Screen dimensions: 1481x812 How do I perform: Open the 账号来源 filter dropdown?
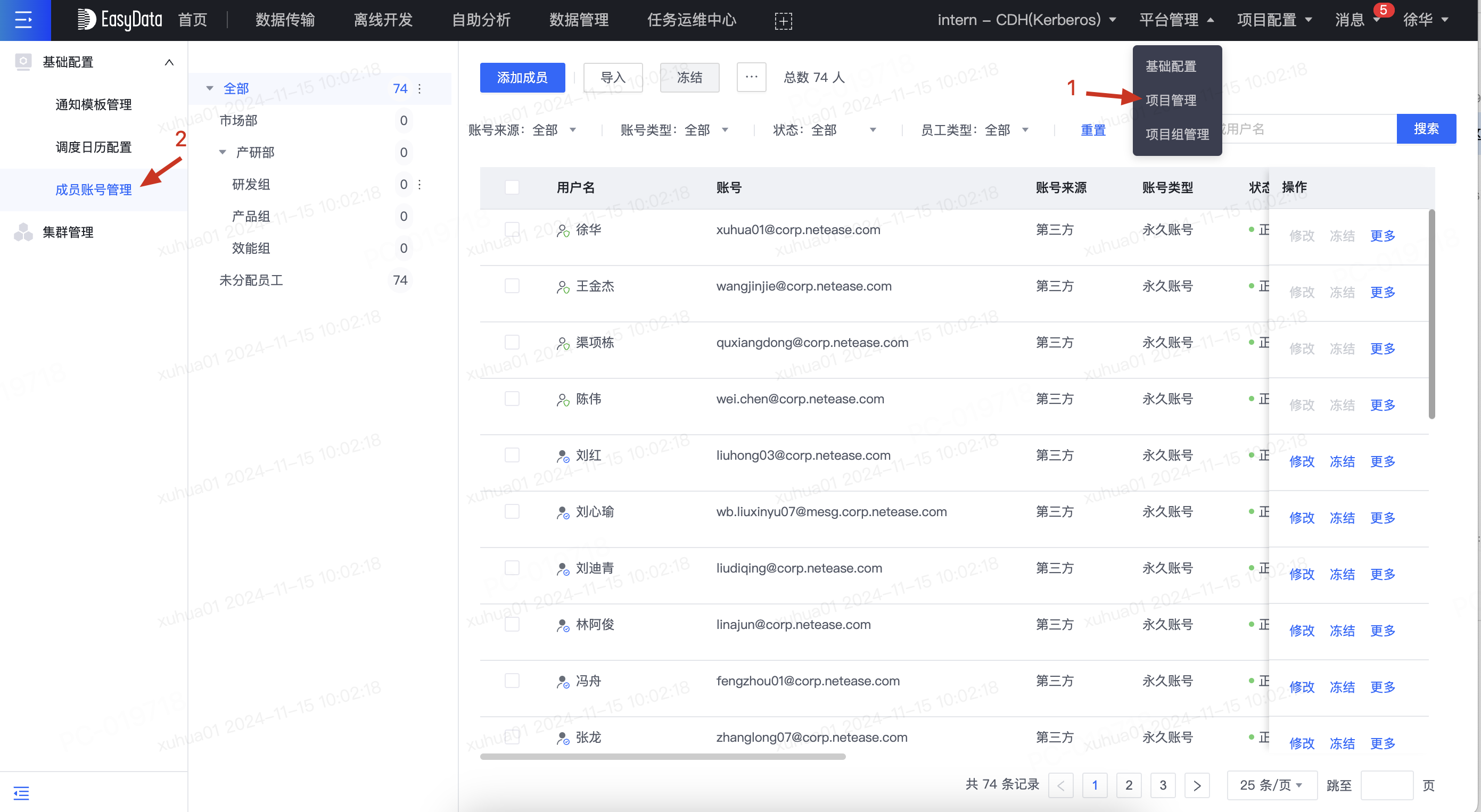click(x=554, y=130)
